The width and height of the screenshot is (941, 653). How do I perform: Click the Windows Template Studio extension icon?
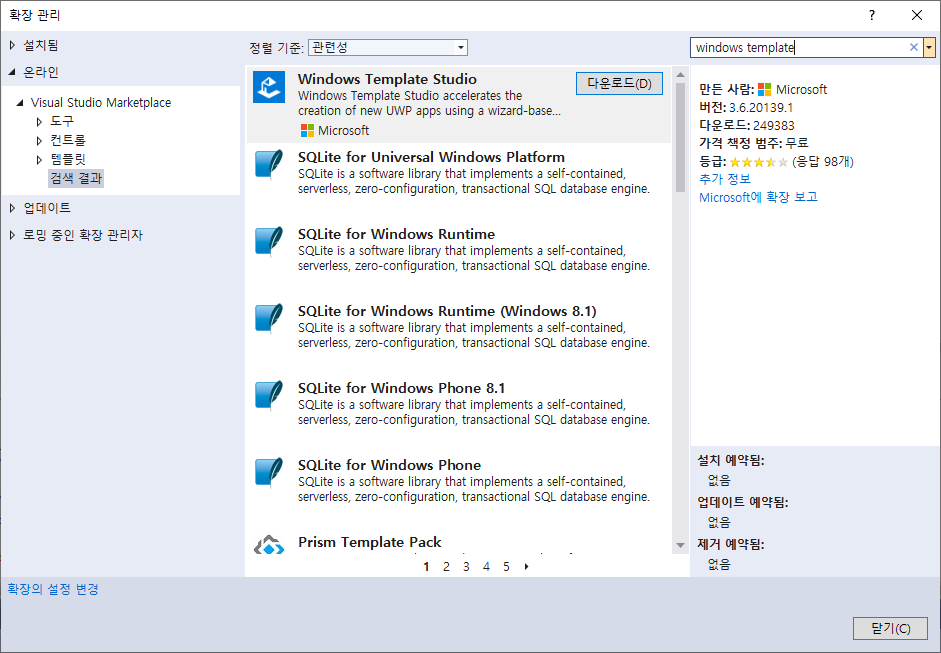[269, 87]
